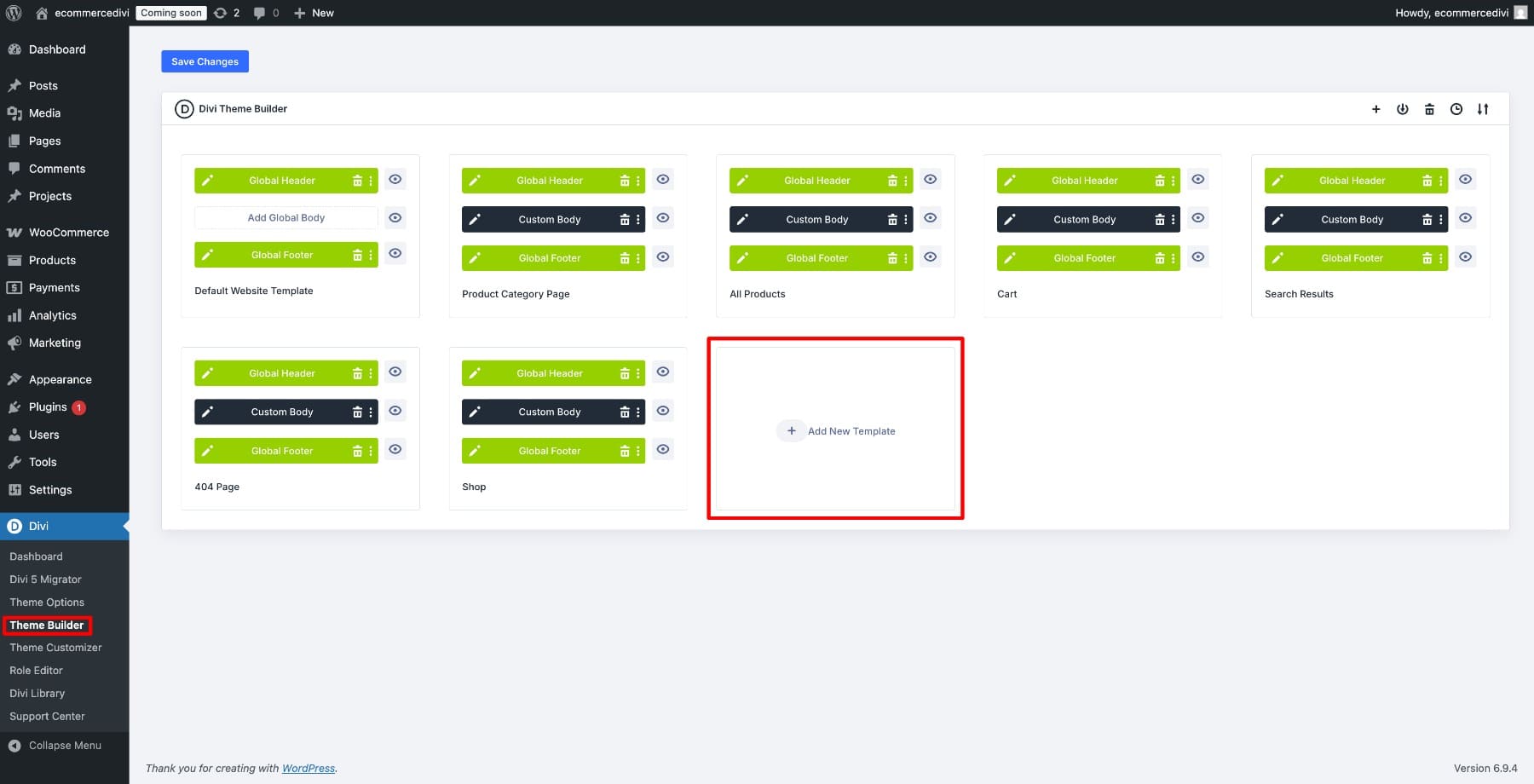Open options dots for Shop Custom Body
This screenshot has width=1534, height=784.
point(638,412)
